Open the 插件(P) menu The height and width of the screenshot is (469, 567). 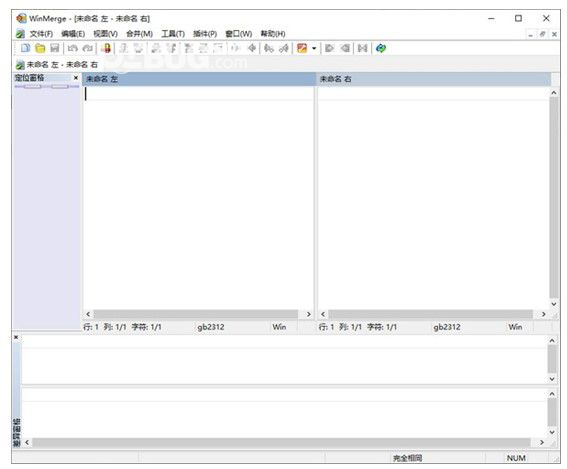click(x=205, y=34)
